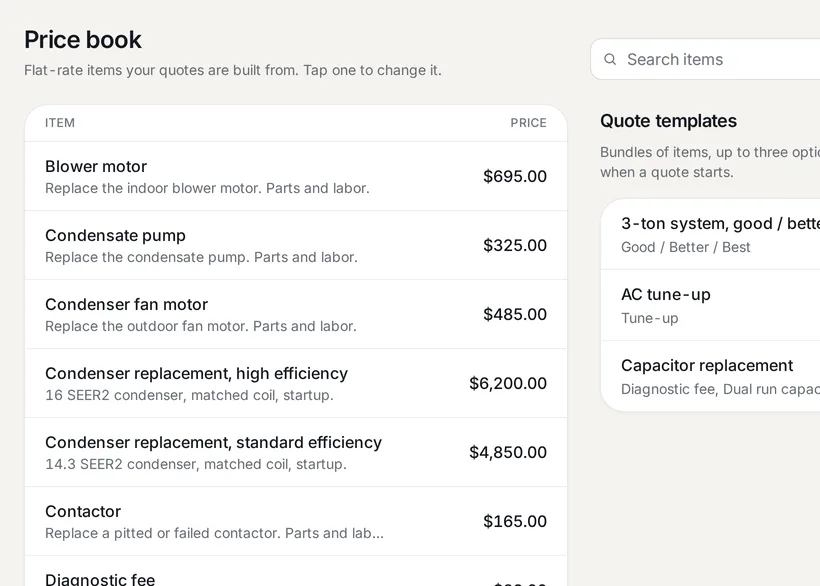
Task: Click the $485.00 price
Action: tap(515, 314)
